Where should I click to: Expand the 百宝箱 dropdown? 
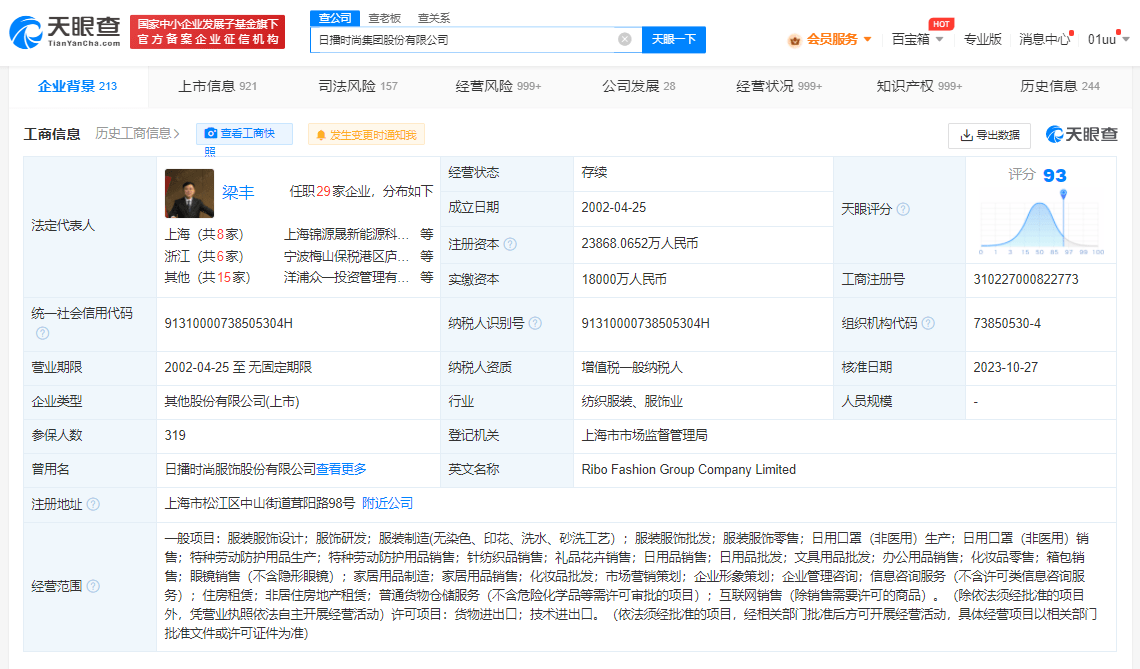tap(917, 39)
